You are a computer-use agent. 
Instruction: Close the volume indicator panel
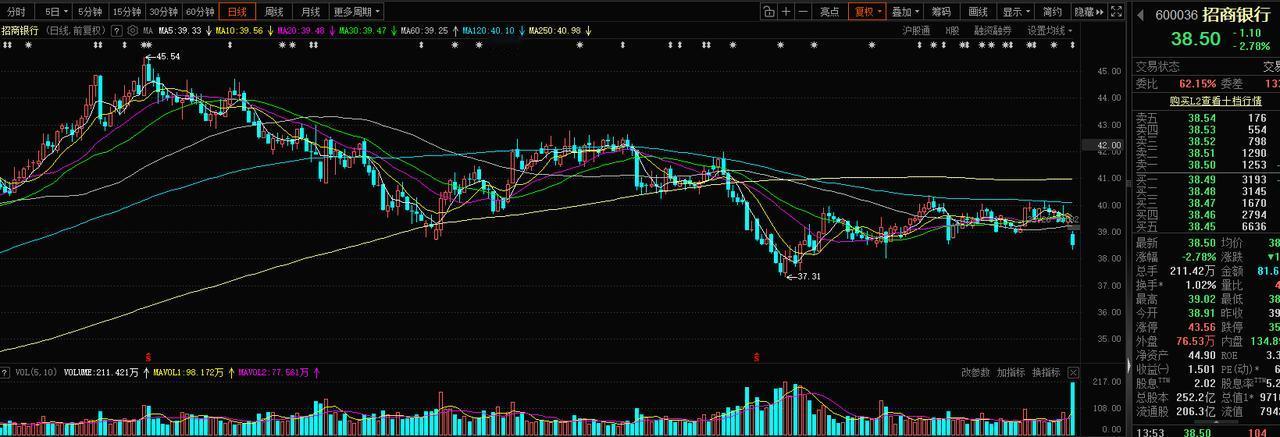pos(1073,372)
